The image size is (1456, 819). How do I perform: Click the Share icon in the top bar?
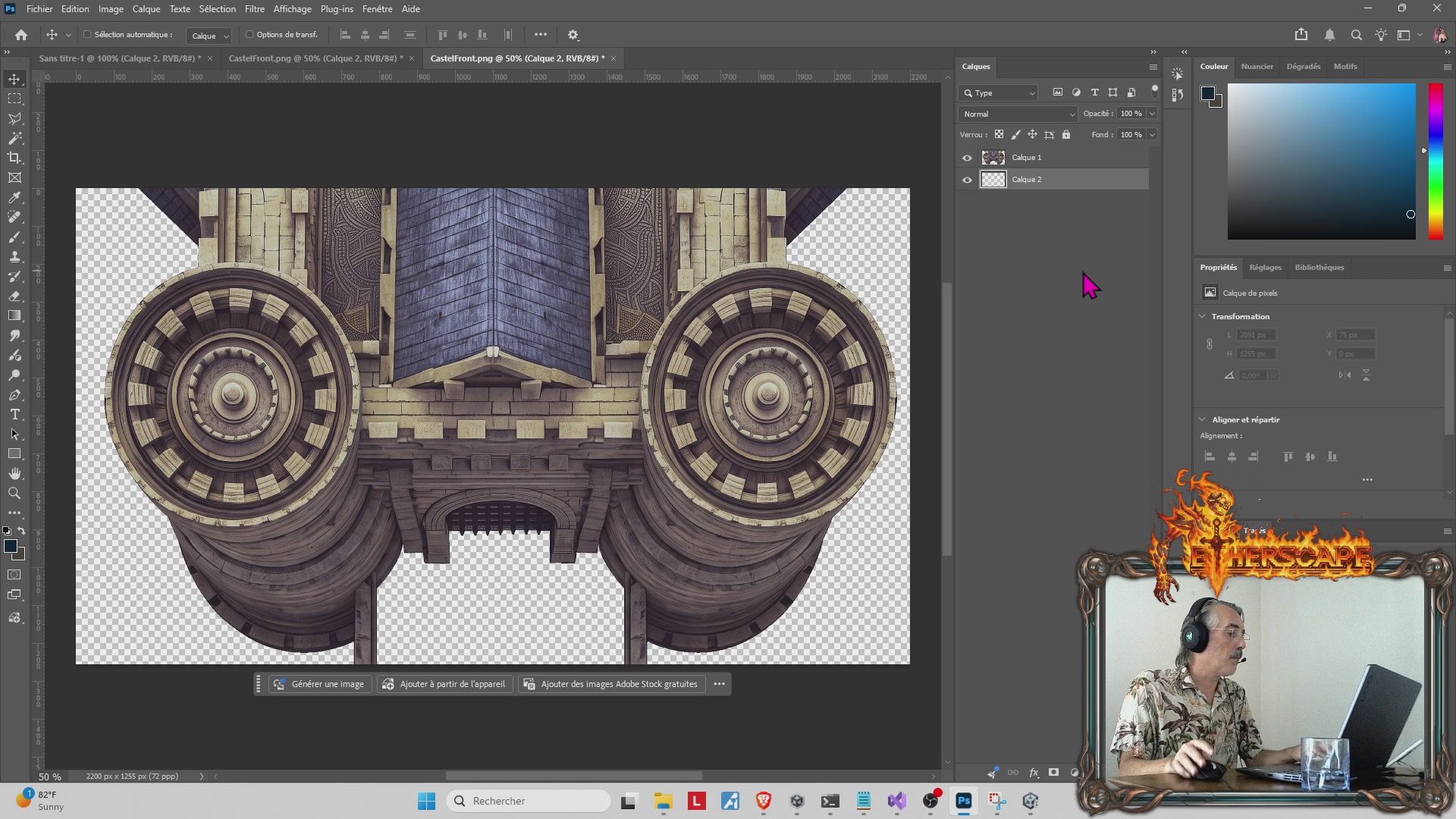[1301, 35]
